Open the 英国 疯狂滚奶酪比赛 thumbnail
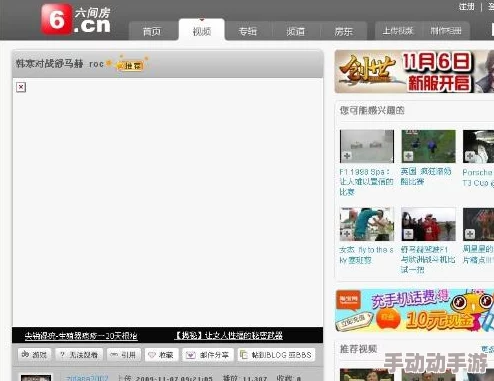The width and height of the screenshot is (494, 381). (x=428, y=146)
